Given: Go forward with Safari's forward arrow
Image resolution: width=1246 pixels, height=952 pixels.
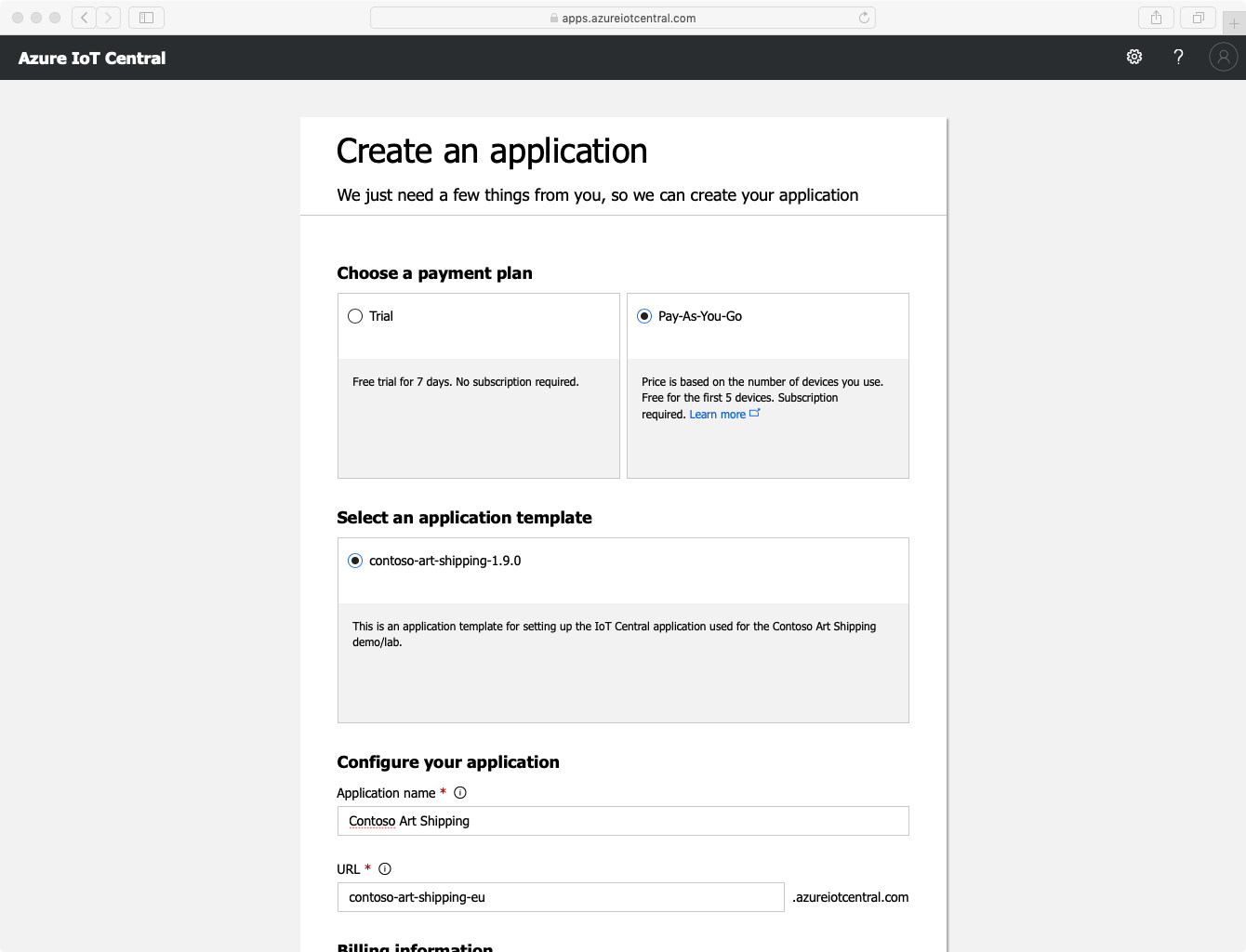Looking at the screenshot, I should 109,18.
